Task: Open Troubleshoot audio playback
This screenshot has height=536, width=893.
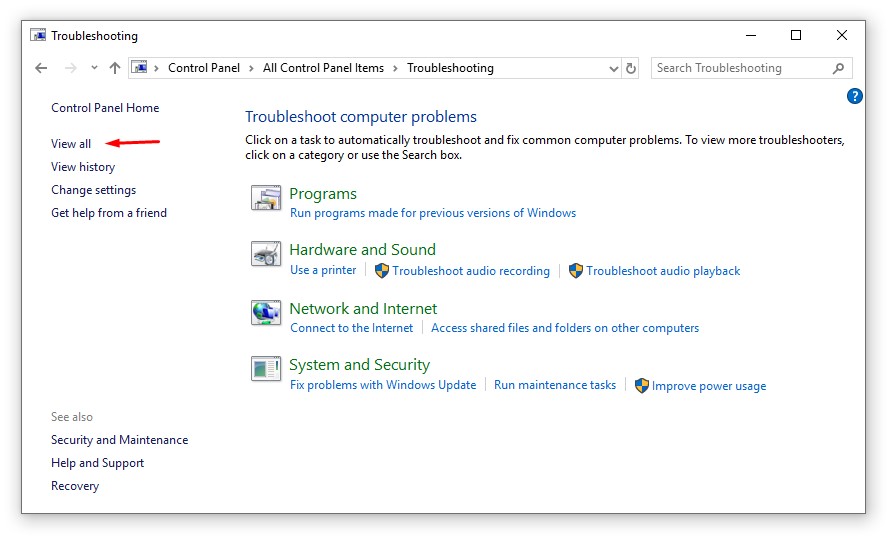Action: click(x=663, y=271)
